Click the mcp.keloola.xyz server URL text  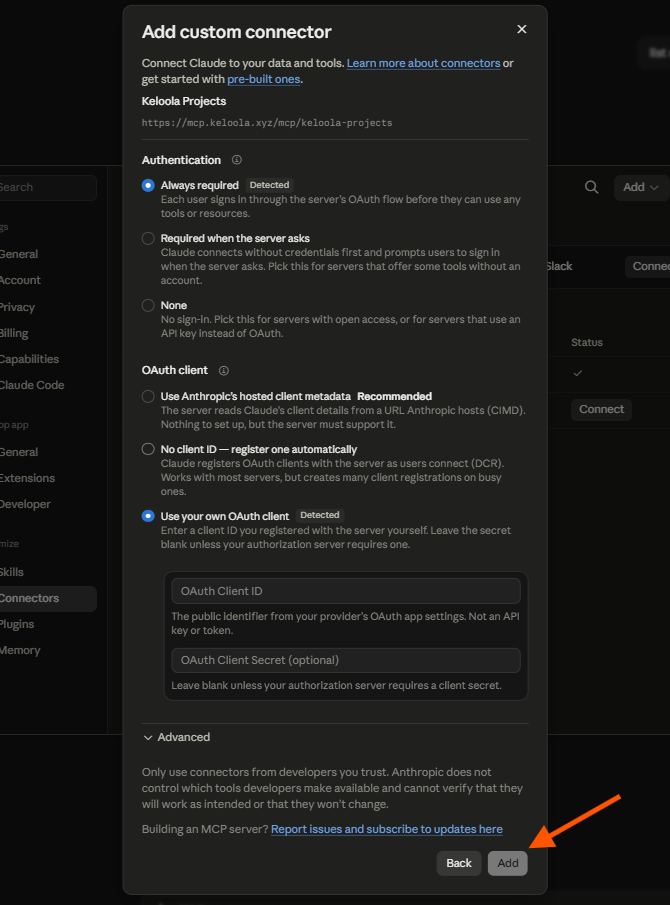point(267,123)
